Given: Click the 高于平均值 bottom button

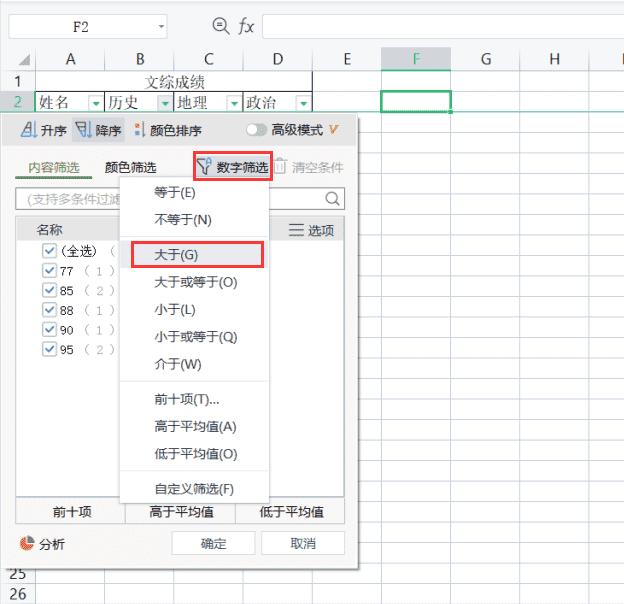Looking at the screenshot, I should pos(181,512).
